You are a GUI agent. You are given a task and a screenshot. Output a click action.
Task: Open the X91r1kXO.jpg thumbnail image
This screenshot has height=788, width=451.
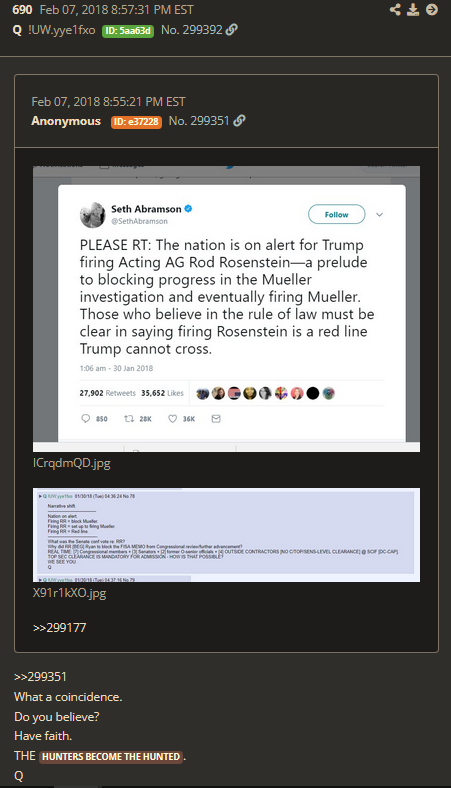[226, 535]
